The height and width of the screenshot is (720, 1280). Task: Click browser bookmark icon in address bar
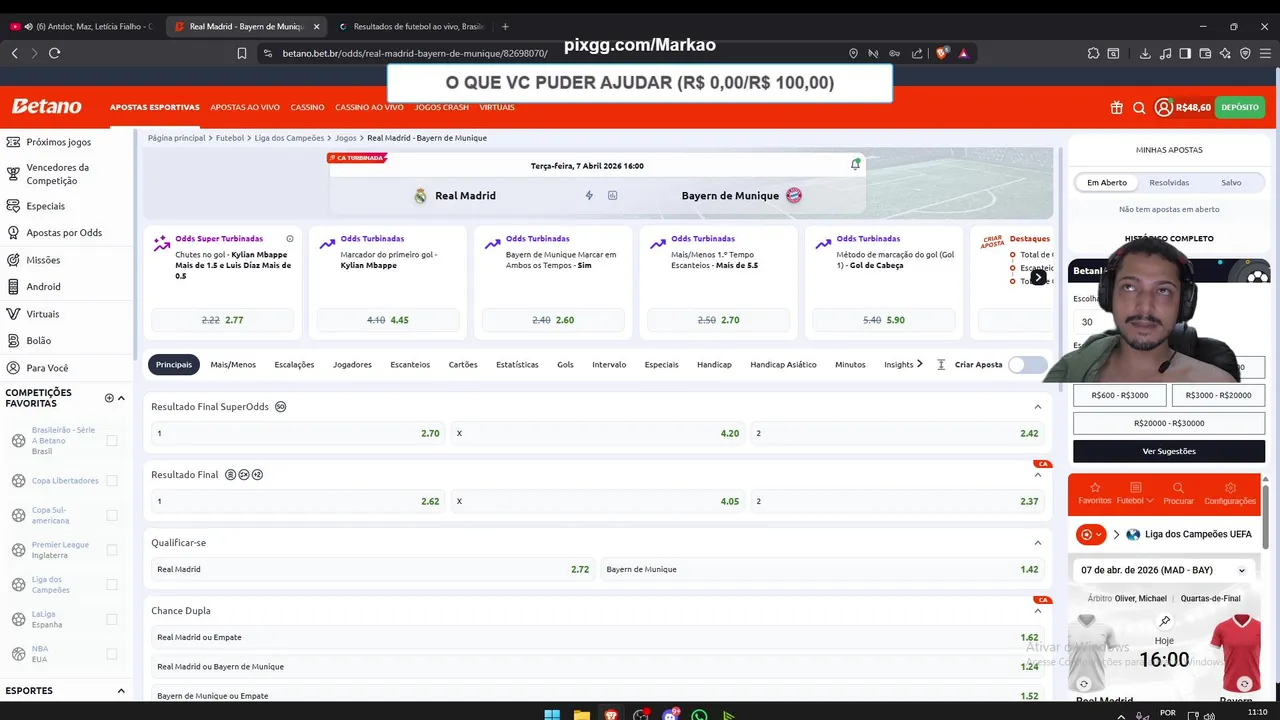pyautogui.click(x=241, y=53)
